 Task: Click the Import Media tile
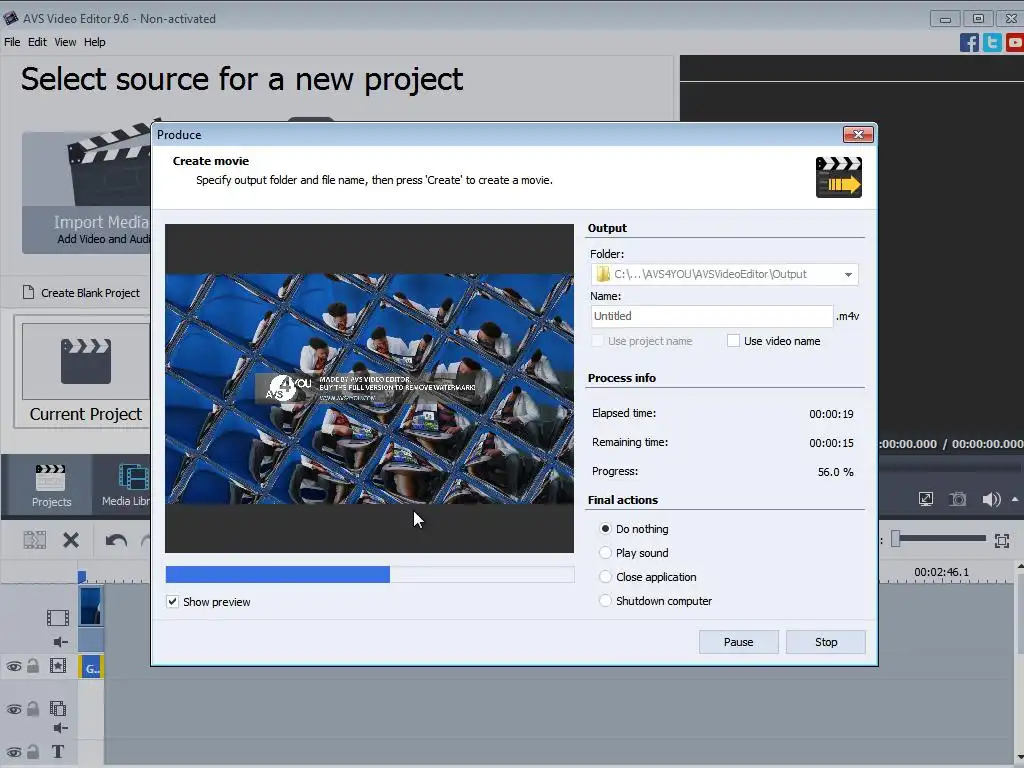pos(86,193)
